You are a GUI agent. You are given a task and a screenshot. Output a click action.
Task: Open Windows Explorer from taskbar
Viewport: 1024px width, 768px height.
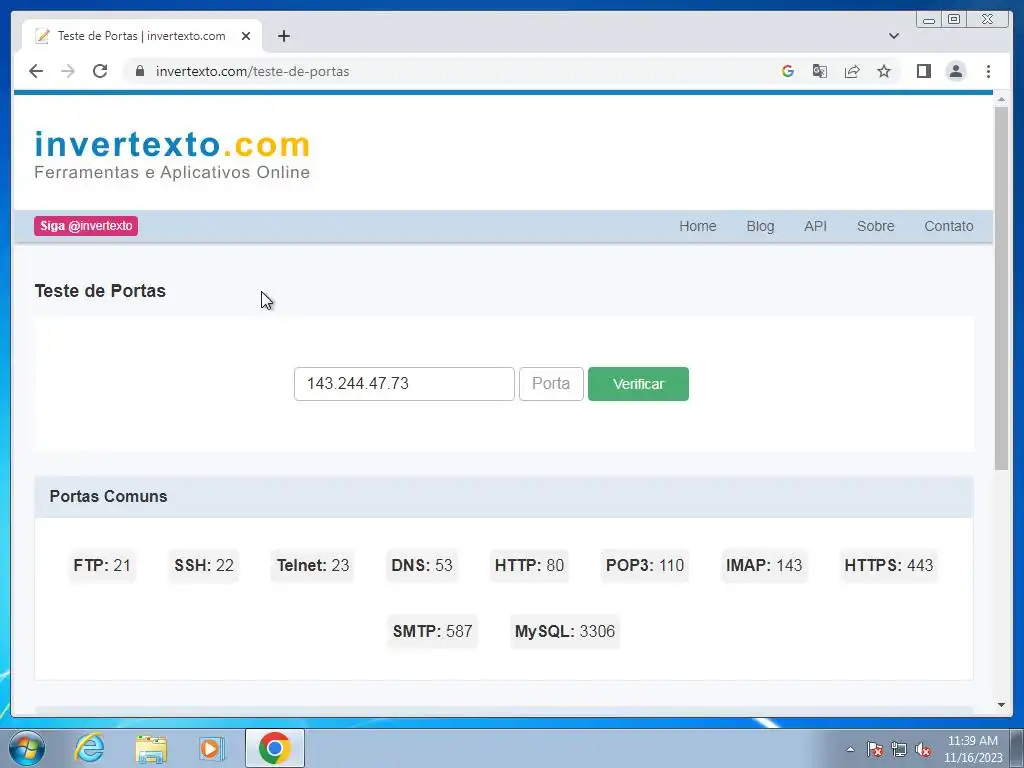(151, 748)
